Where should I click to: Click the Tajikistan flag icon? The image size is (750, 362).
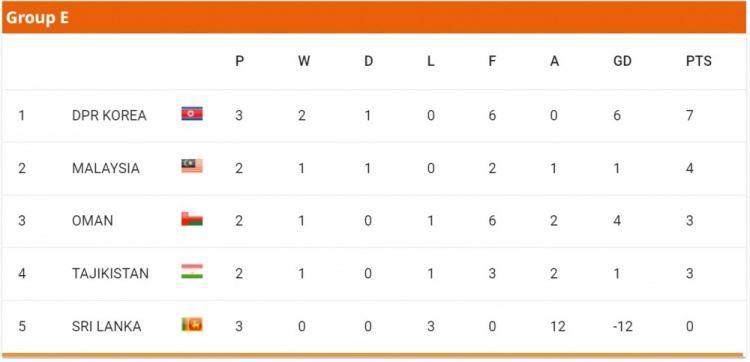[x=192, y=271]
